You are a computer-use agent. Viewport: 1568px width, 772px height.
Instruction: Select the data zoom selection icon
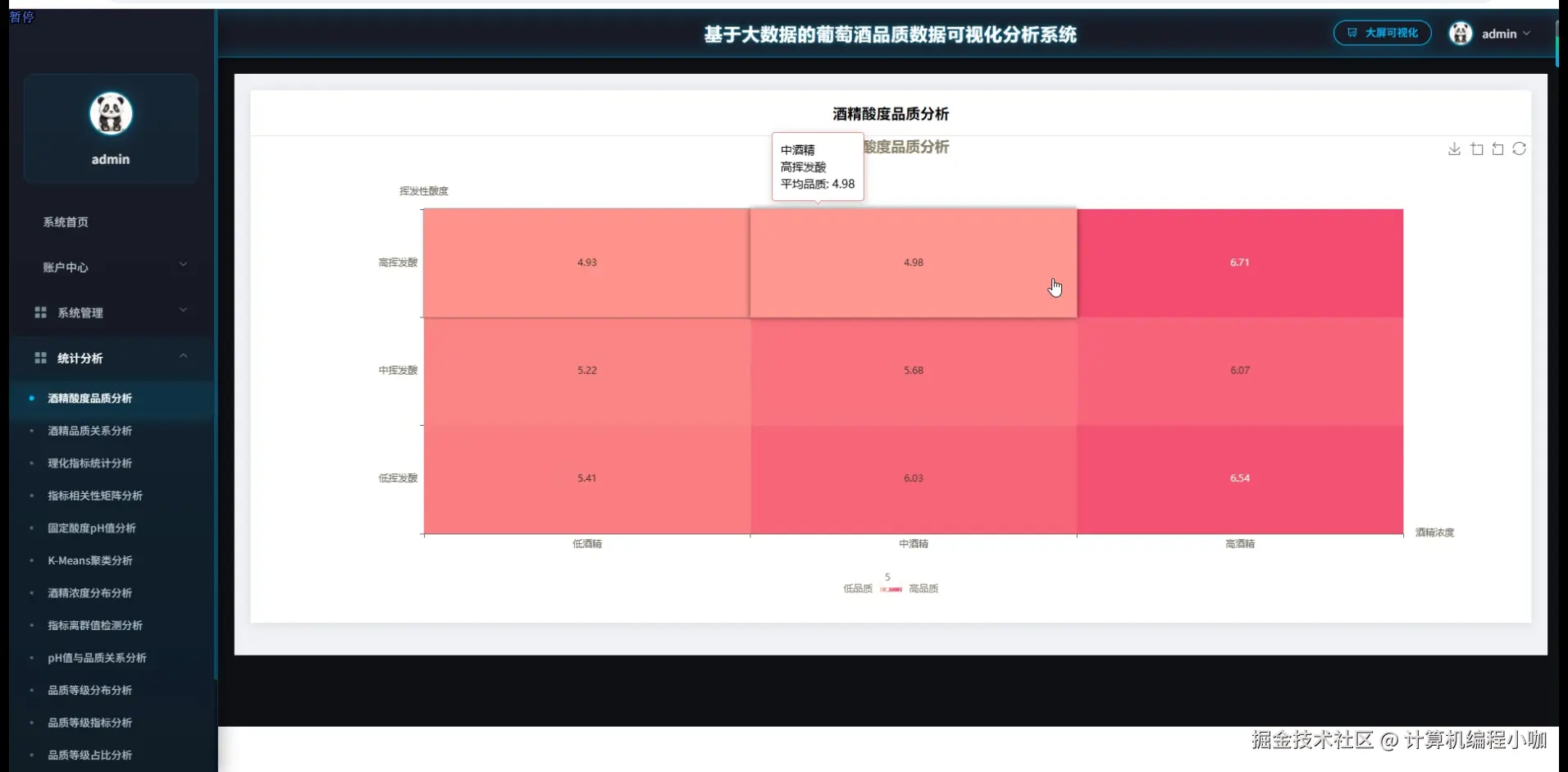click(1476, 148)
